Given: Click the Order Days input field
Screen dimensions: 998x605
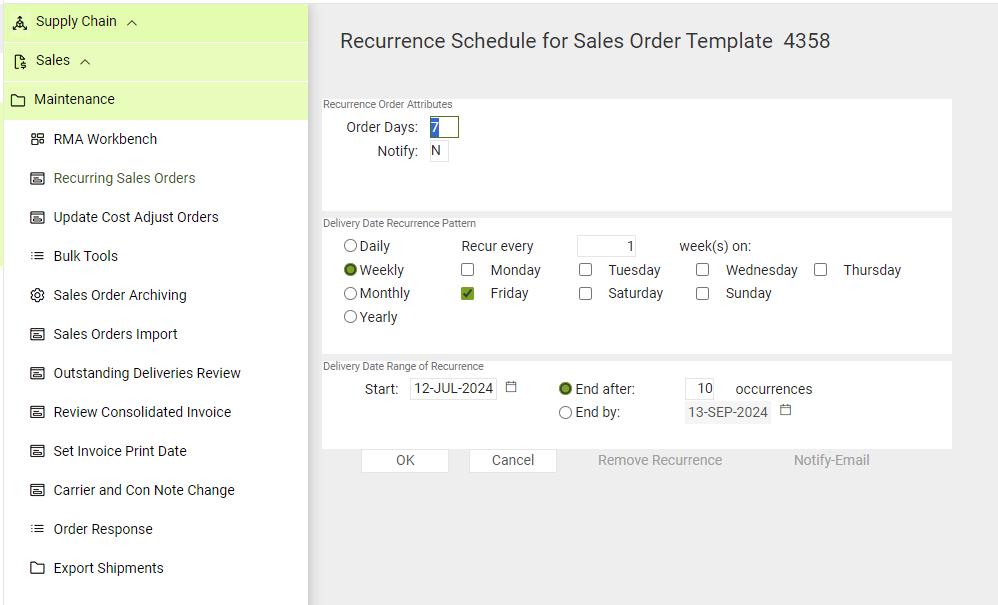Looking at the screenshot, I should click(444, 127).
